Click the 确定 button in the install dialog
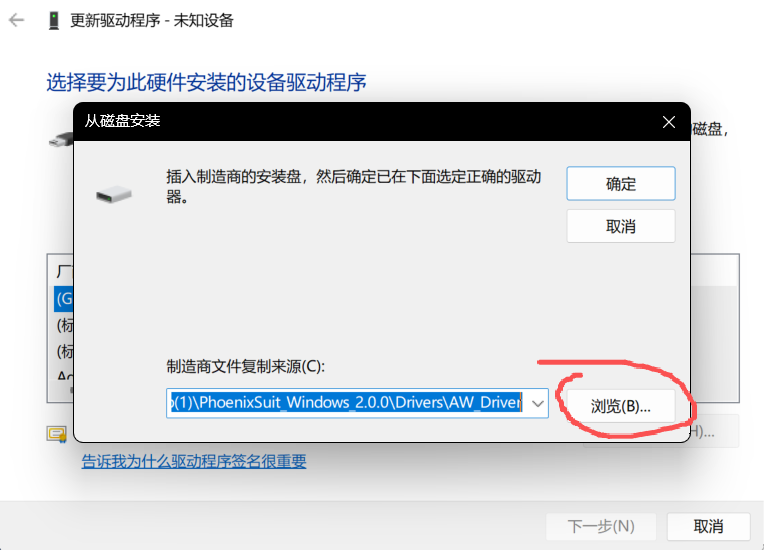This screenshot has height=550, width=764. (x=621, y=184)
